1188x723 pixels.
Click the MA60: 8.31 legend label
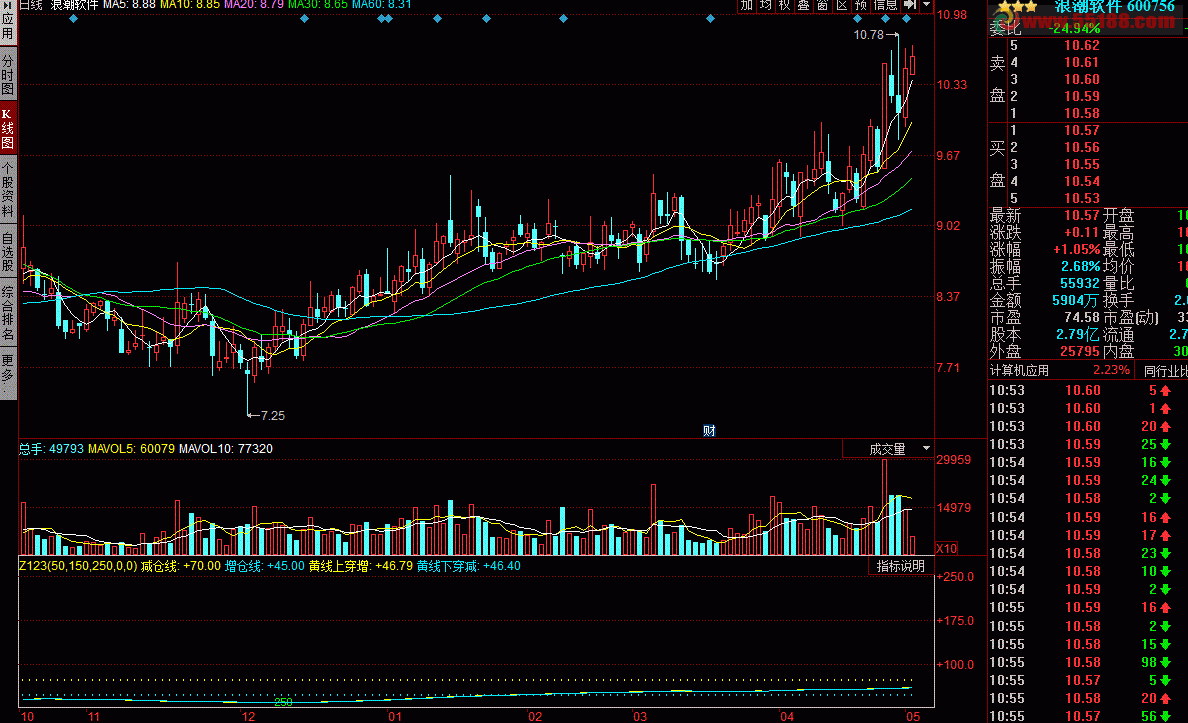pyautogui.click(x=382, y=5)
